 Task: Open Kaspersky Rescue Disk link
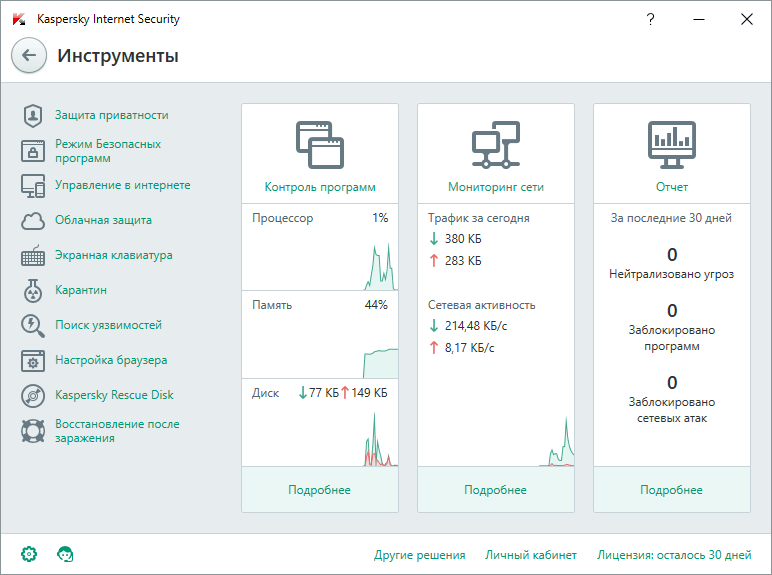pyautogui.click(x=114, y=395)
